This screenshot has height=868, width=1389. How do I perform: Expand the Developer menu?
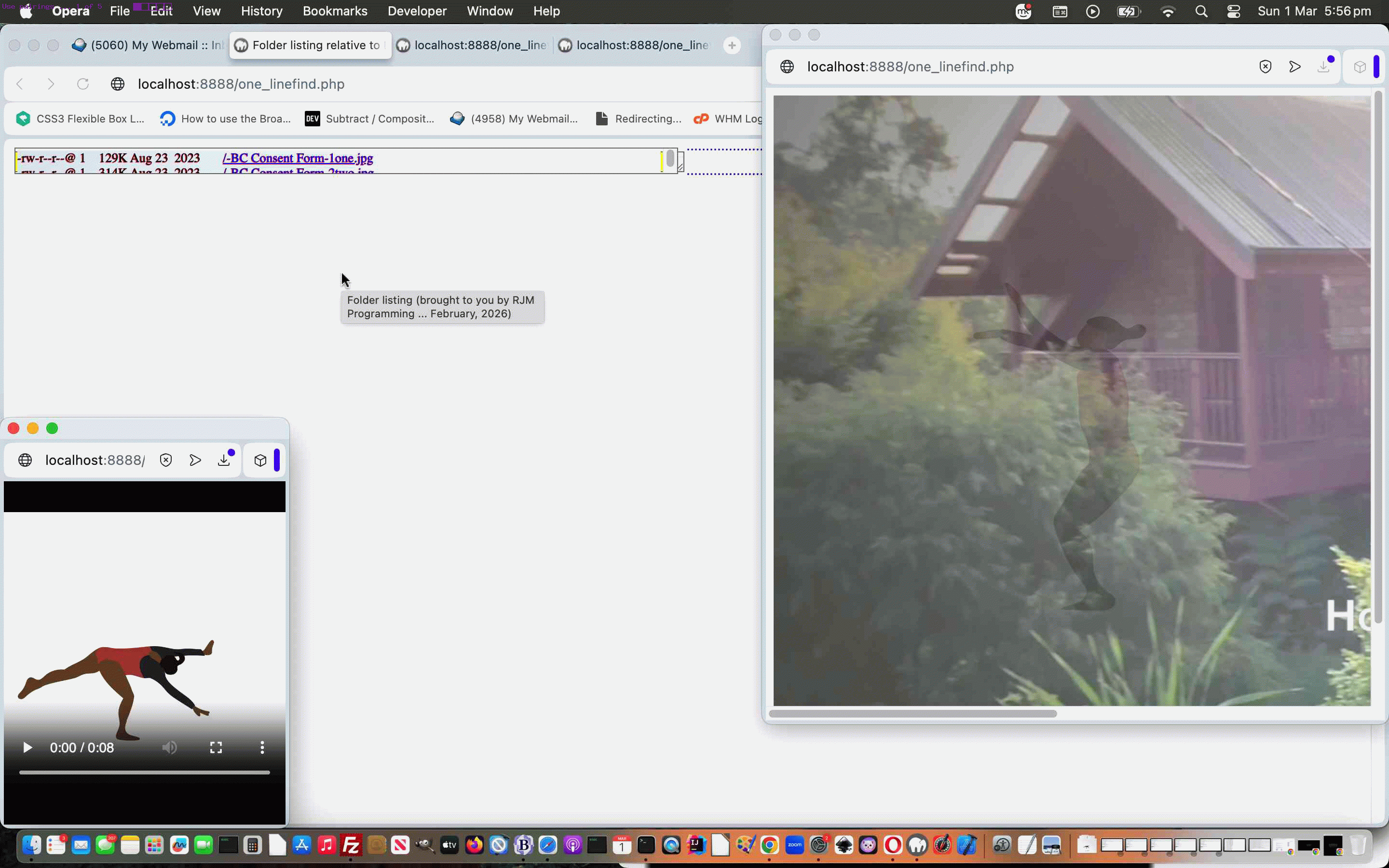417,11
